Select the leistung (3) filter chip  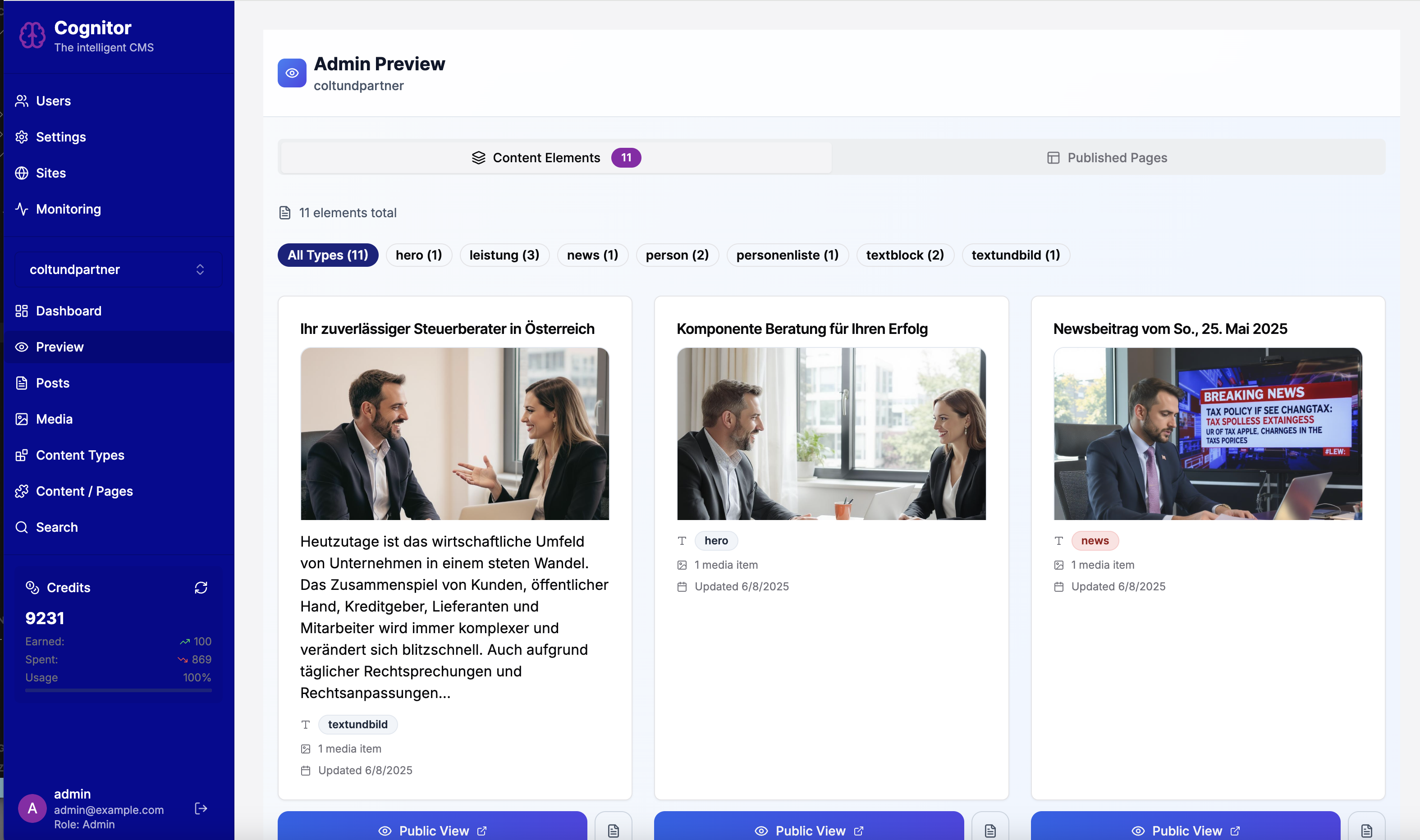coord(504,255)
